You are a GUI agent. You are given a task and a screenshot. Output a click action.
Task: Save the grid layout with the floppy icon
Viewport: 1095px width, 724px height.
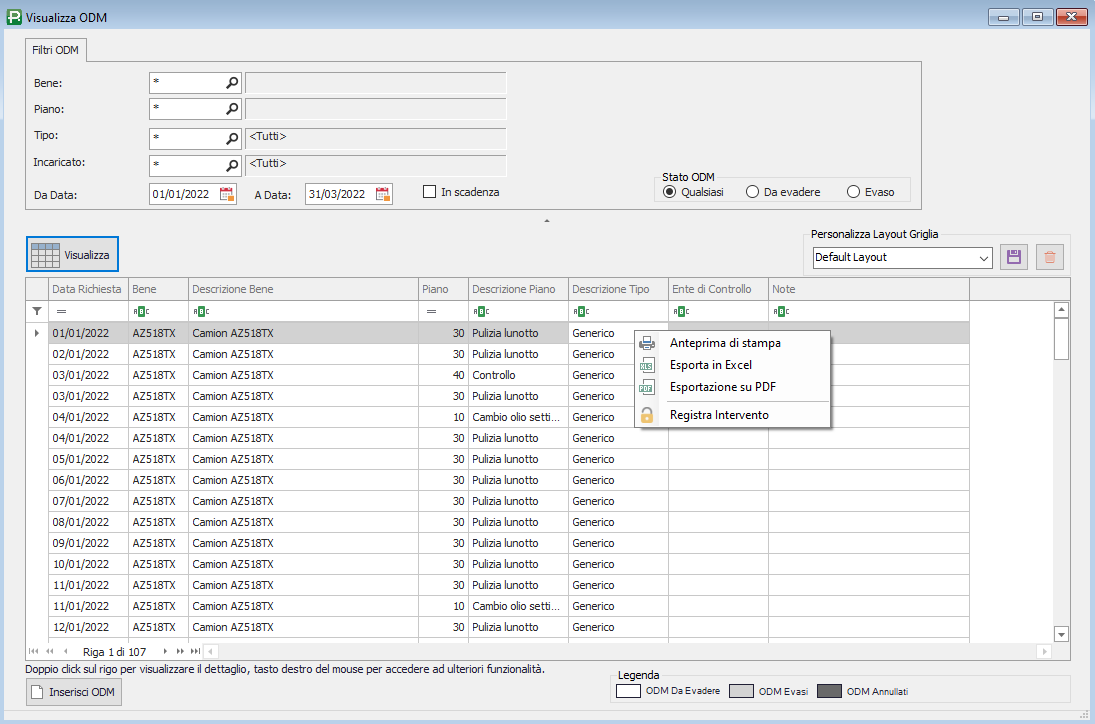click(1014, 257)
